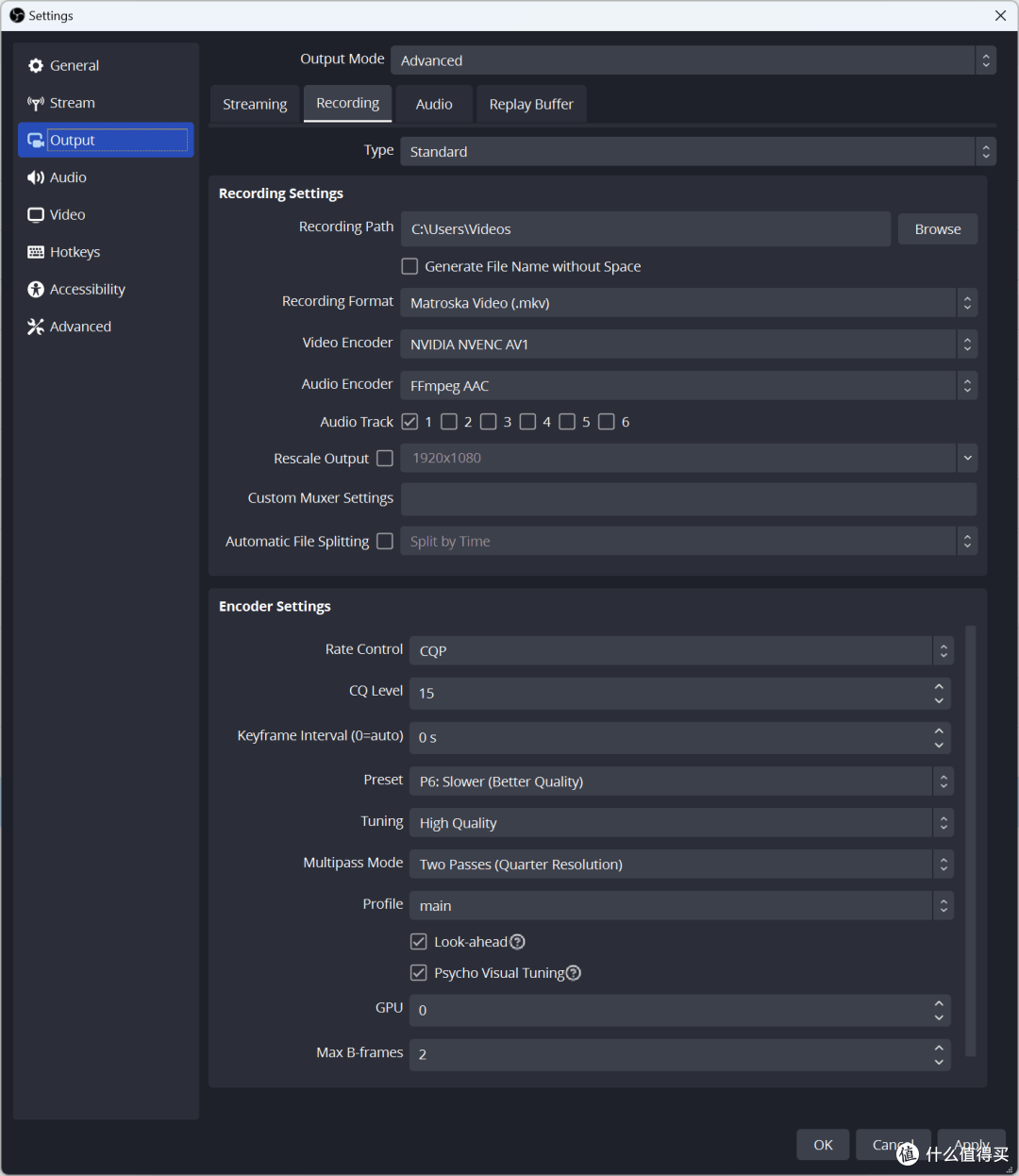Image resolution: width=1019 pixels, height=1176 pixels.
Task: Click the General gear icon in sidebar
Action: click(36, 66)
